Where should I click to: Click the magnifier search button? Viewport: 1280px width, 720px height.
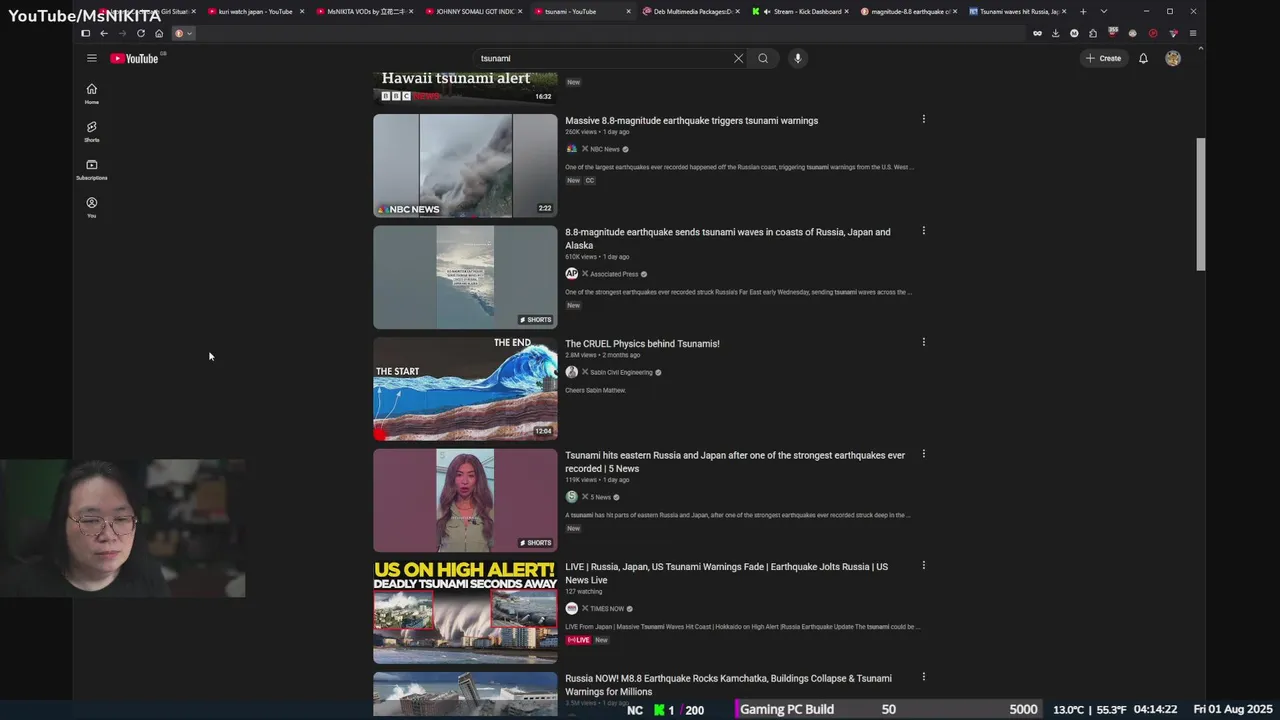coord(763,58)
